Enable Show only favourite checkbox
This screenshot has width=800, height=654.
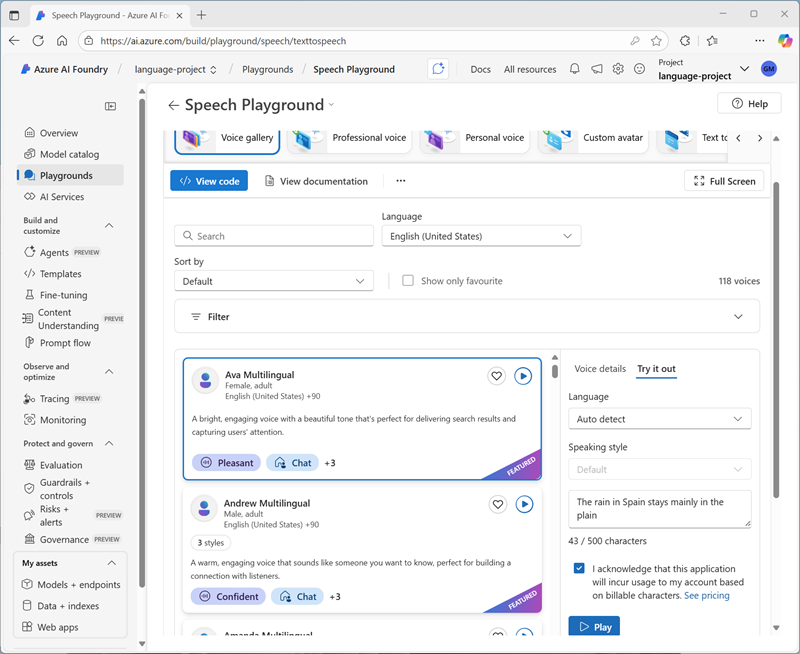408,281
